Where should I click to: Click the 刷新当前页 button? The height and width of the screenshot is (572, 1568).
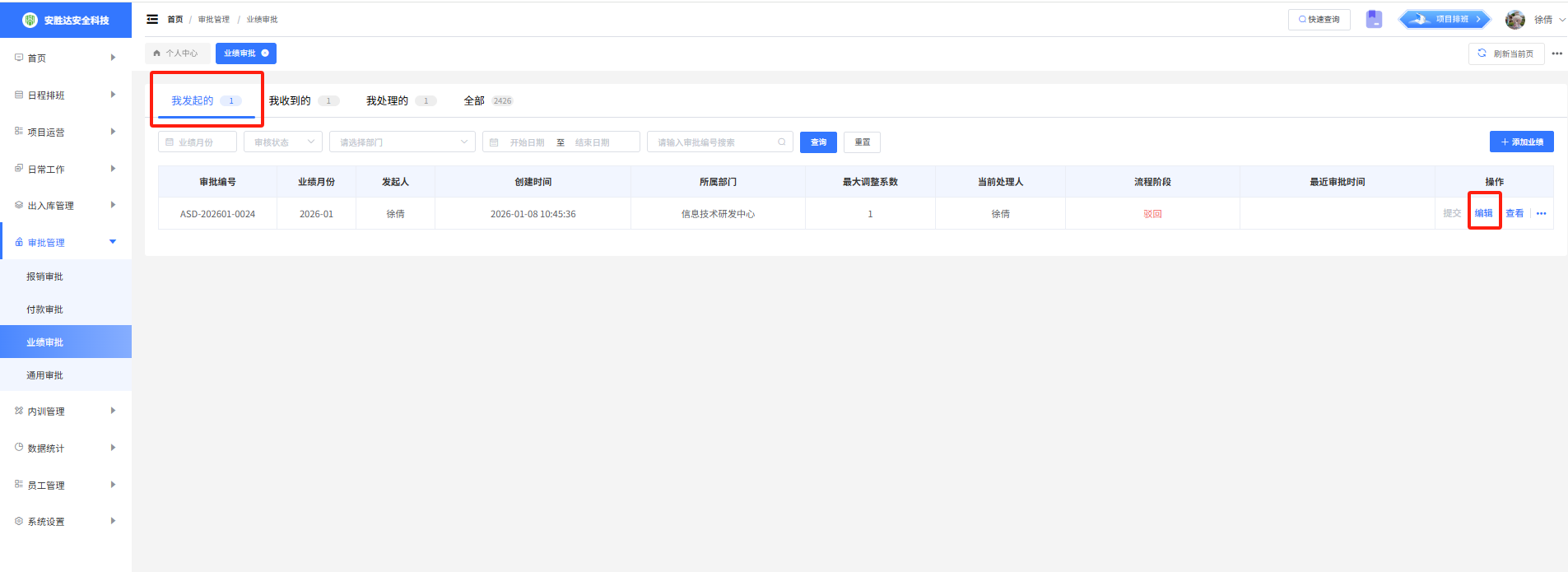(x=1505, y=53)
